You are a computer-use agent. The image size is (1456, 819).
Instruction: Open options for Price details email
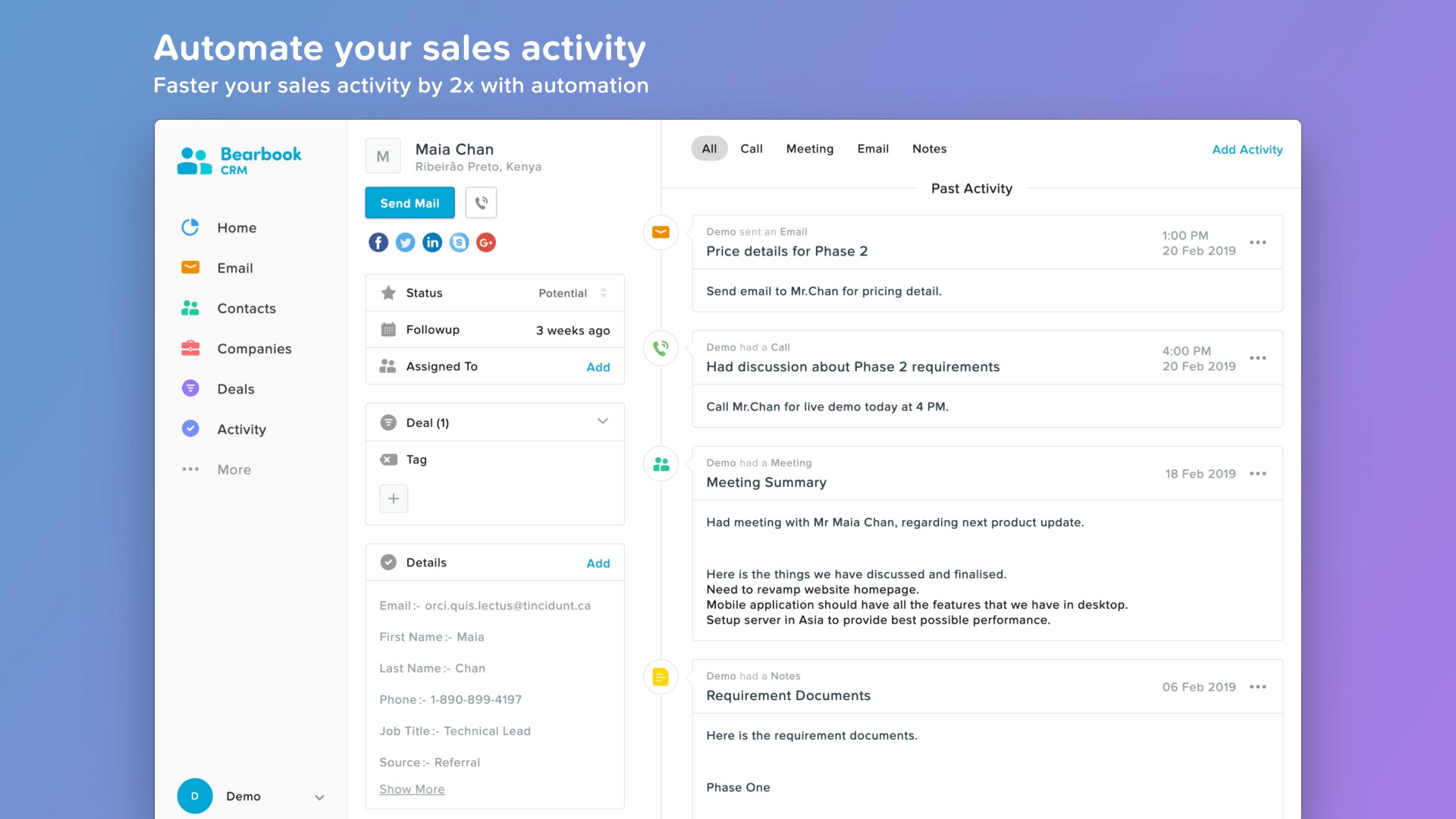(x=1258, y=243)
